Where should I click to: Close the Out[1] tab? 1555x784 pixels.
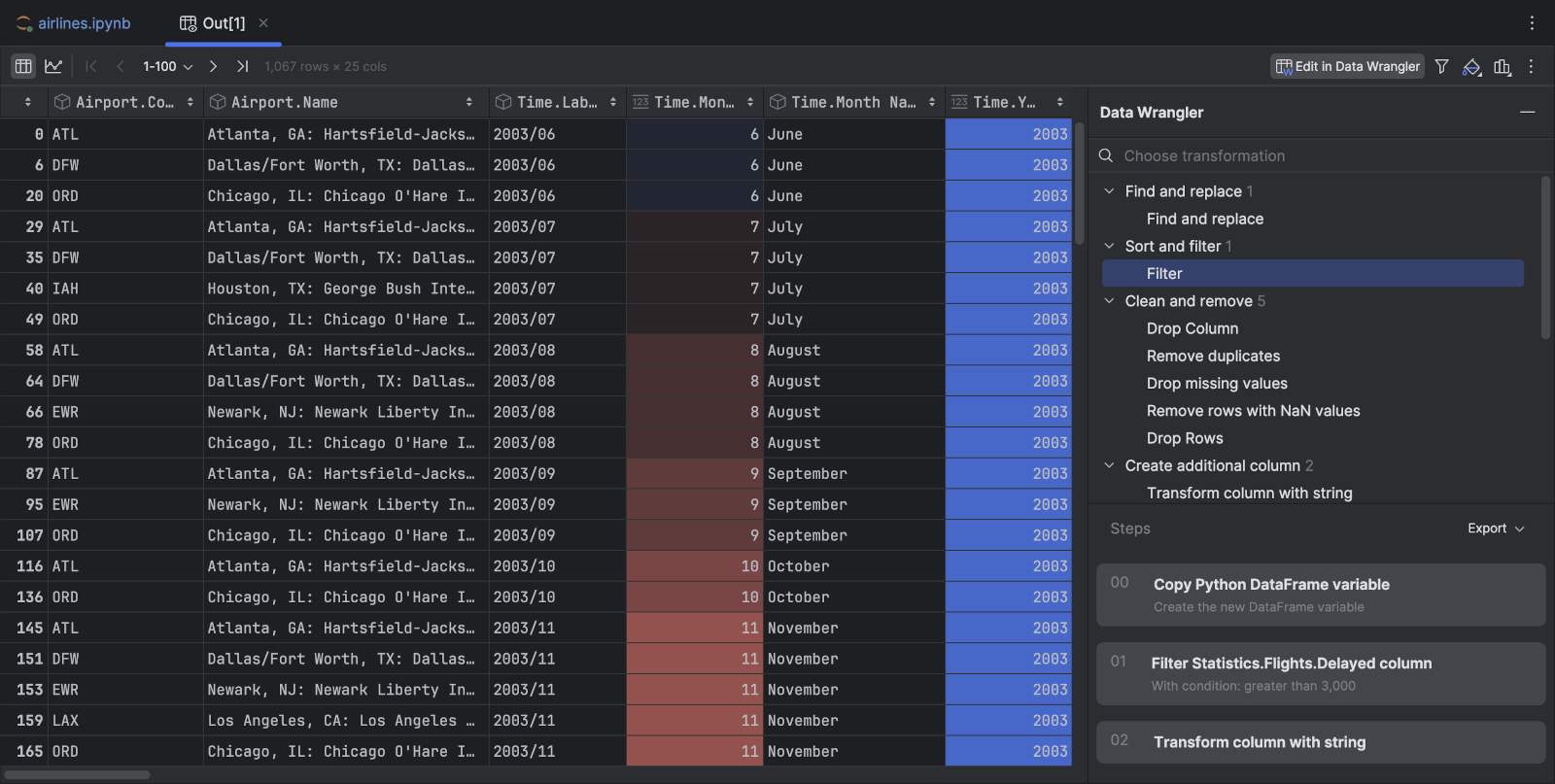263,22
